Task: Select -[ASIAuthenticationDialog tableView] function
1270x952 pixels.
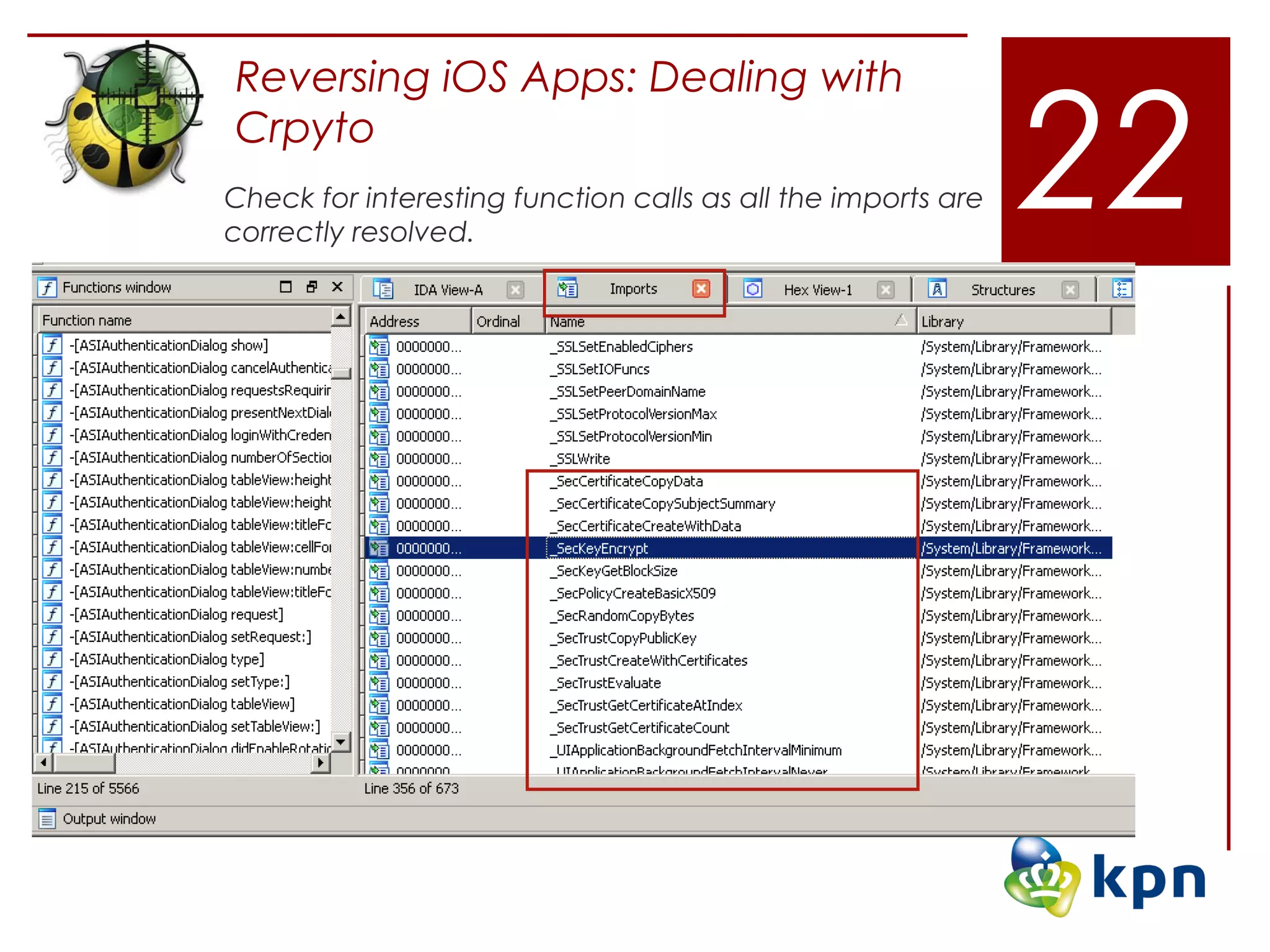Action: coord(182,704)
